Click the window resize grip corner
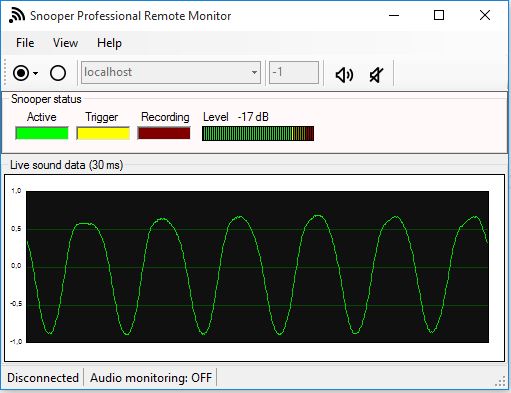This screenshot has width=511, height=393. pyautogui.click(x=501, y=382)
